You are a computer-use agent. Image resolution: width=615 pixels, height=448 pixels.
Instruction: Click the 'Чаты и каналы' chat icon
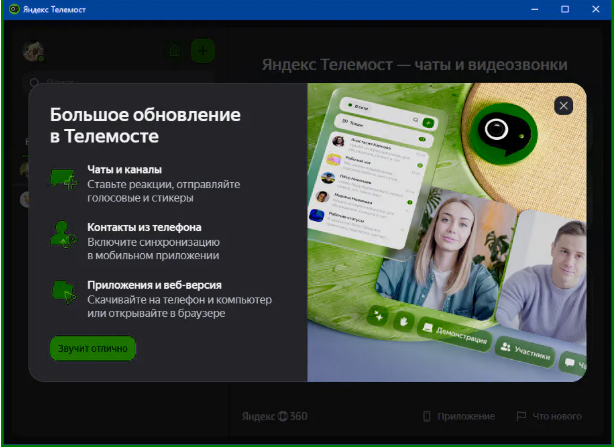pos(64,179)
